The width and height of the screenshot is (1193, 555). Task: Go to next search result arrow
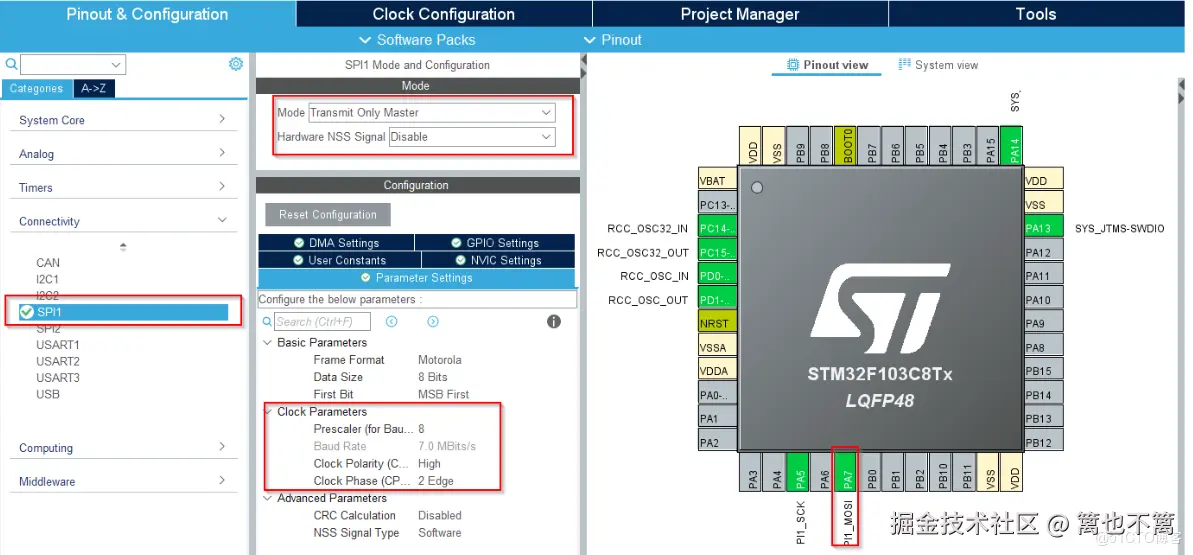(x=433, y=322)
